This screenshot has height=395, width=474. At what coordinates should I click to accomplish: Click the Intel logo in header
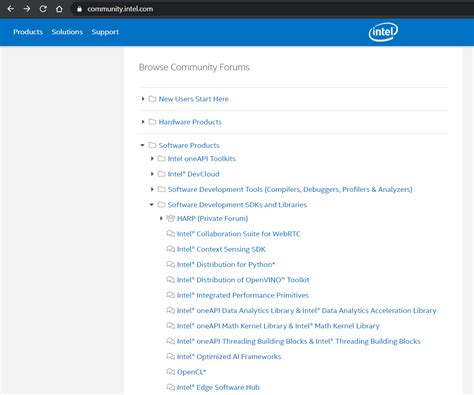(383, 32)
